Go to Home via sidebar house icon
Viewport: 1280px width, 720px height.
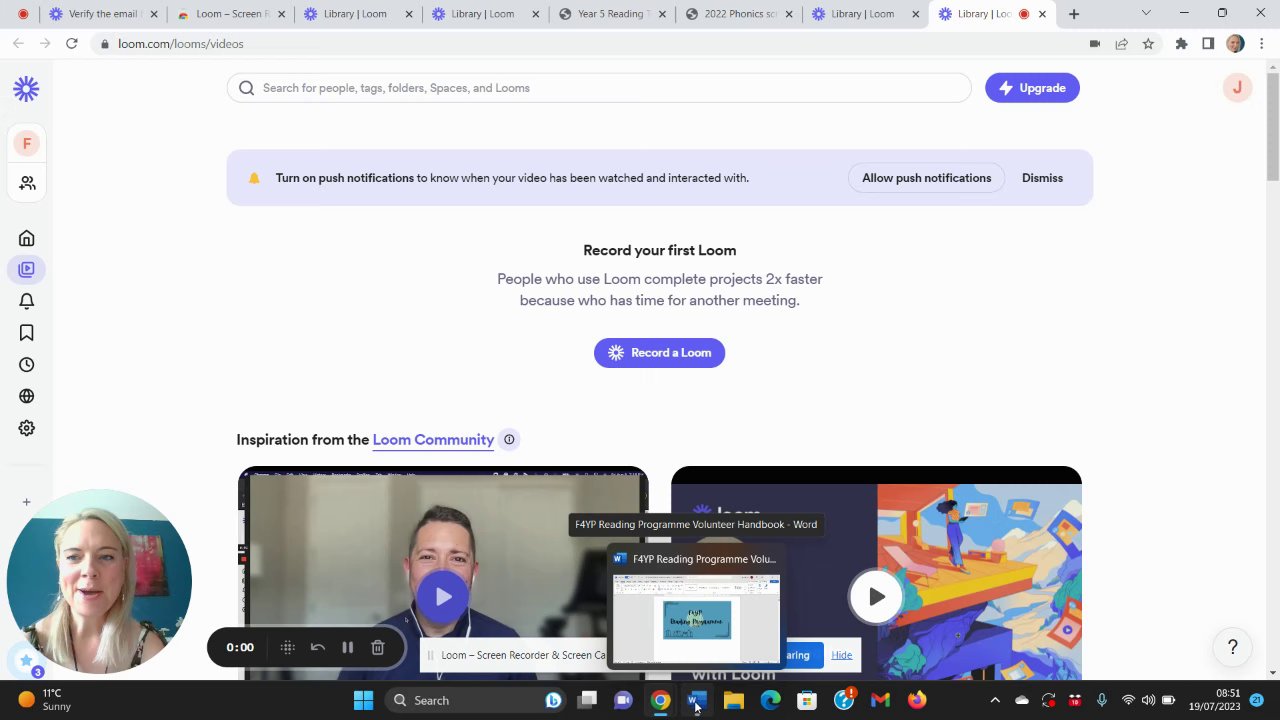(27, 238)
